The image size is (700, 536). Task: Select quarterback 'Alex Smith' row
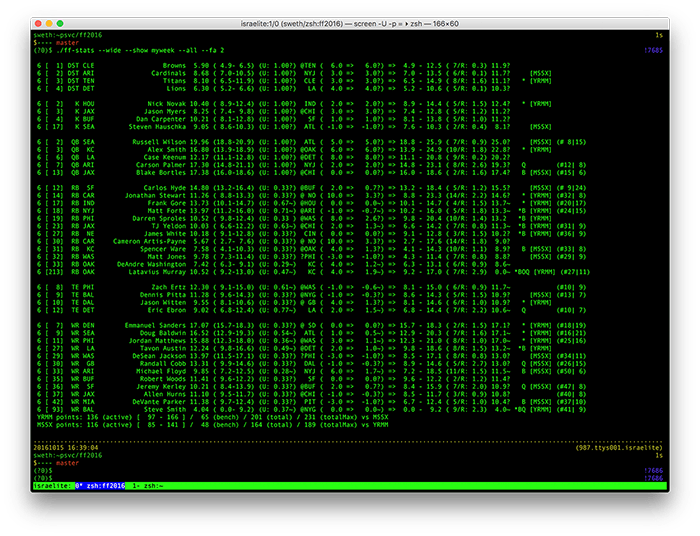pos(294,150)
